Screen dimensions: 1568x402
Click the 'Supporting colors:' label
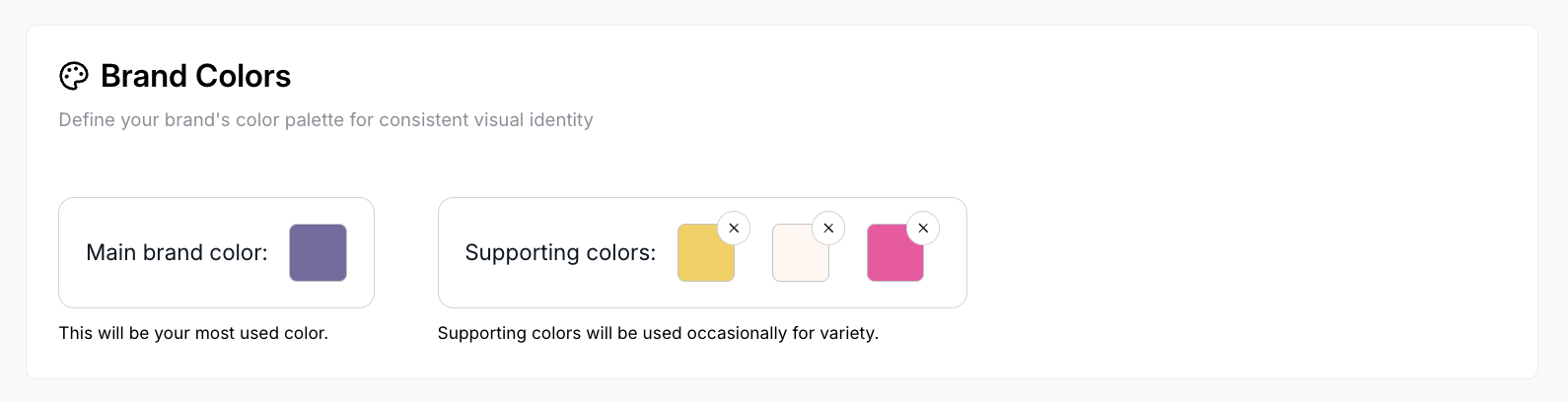560,253
